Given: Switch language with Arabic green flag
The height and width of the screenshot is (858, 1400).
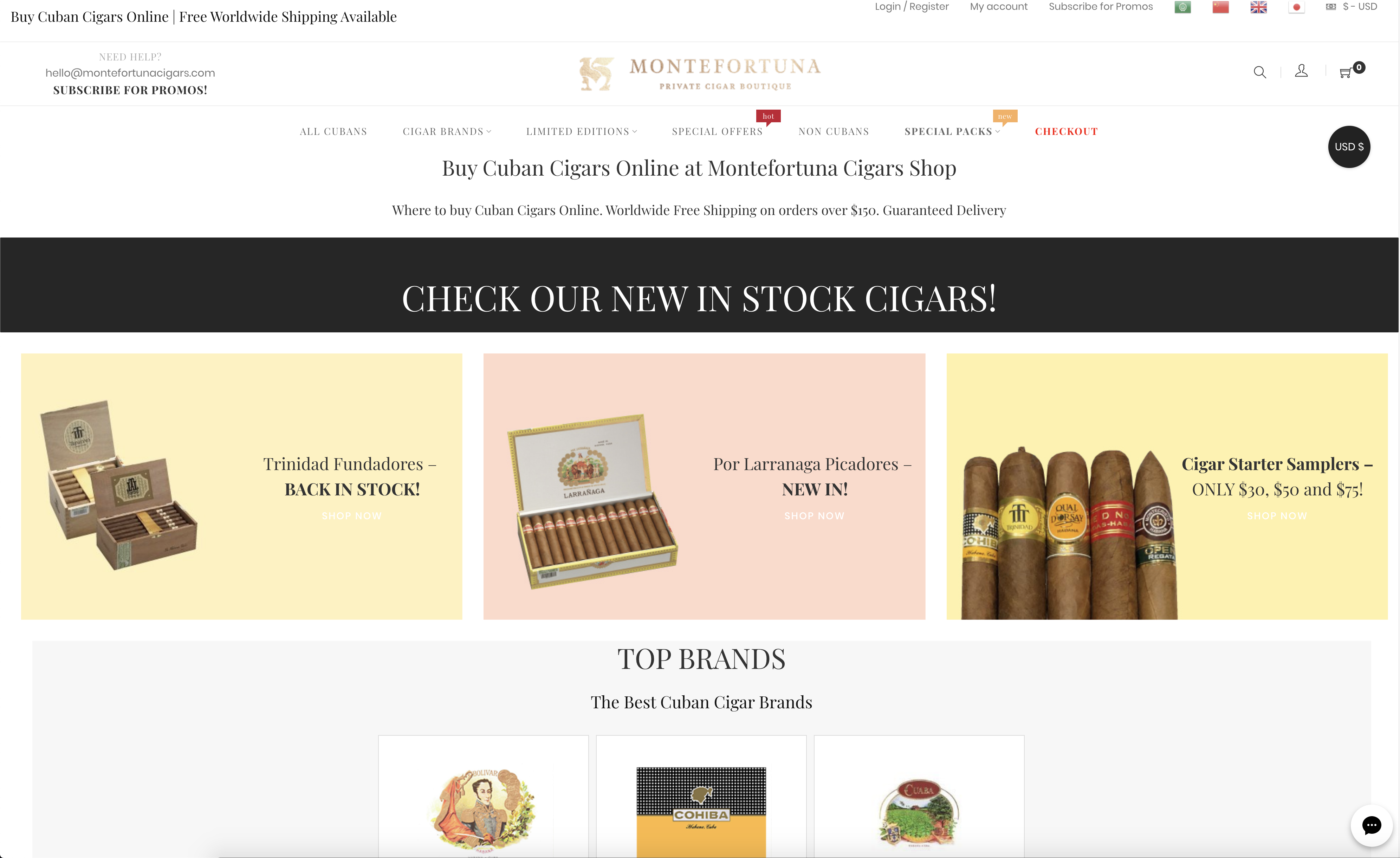Looking at the screenshot, I should pyautogui.click(x=1182, y=7).
